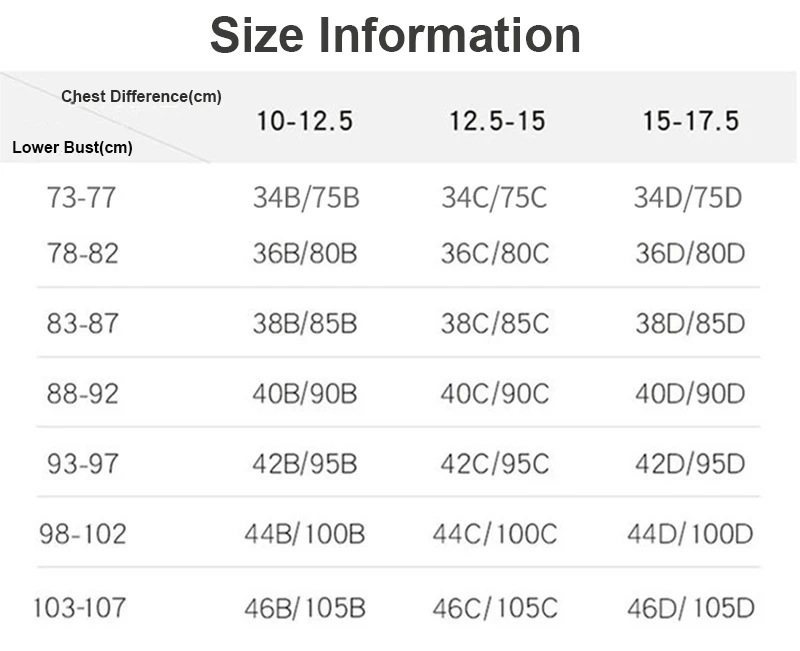Select the Chest Difference(cm) header label
The width and height of the screenshot is (800, 651).
click(141, 96)
